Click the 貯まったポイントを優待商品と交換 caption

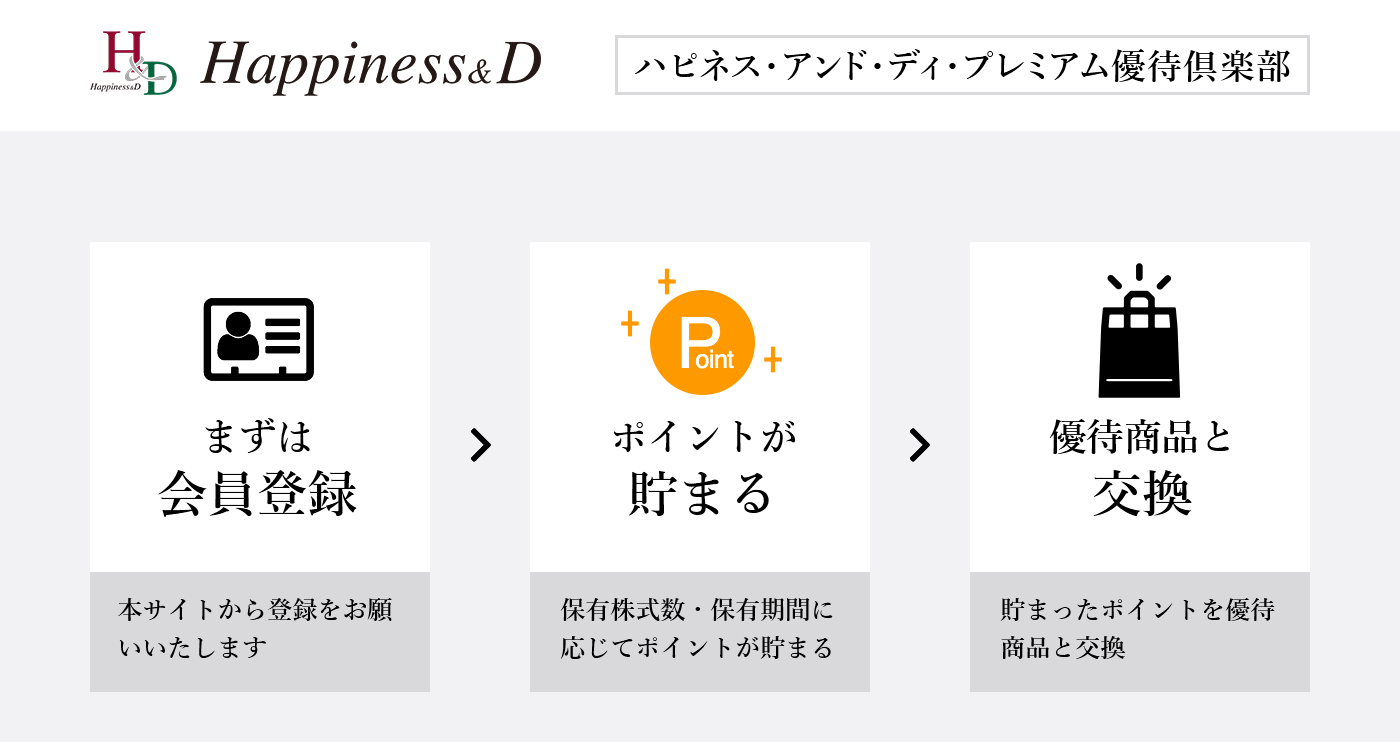(x=1138, y=629)
